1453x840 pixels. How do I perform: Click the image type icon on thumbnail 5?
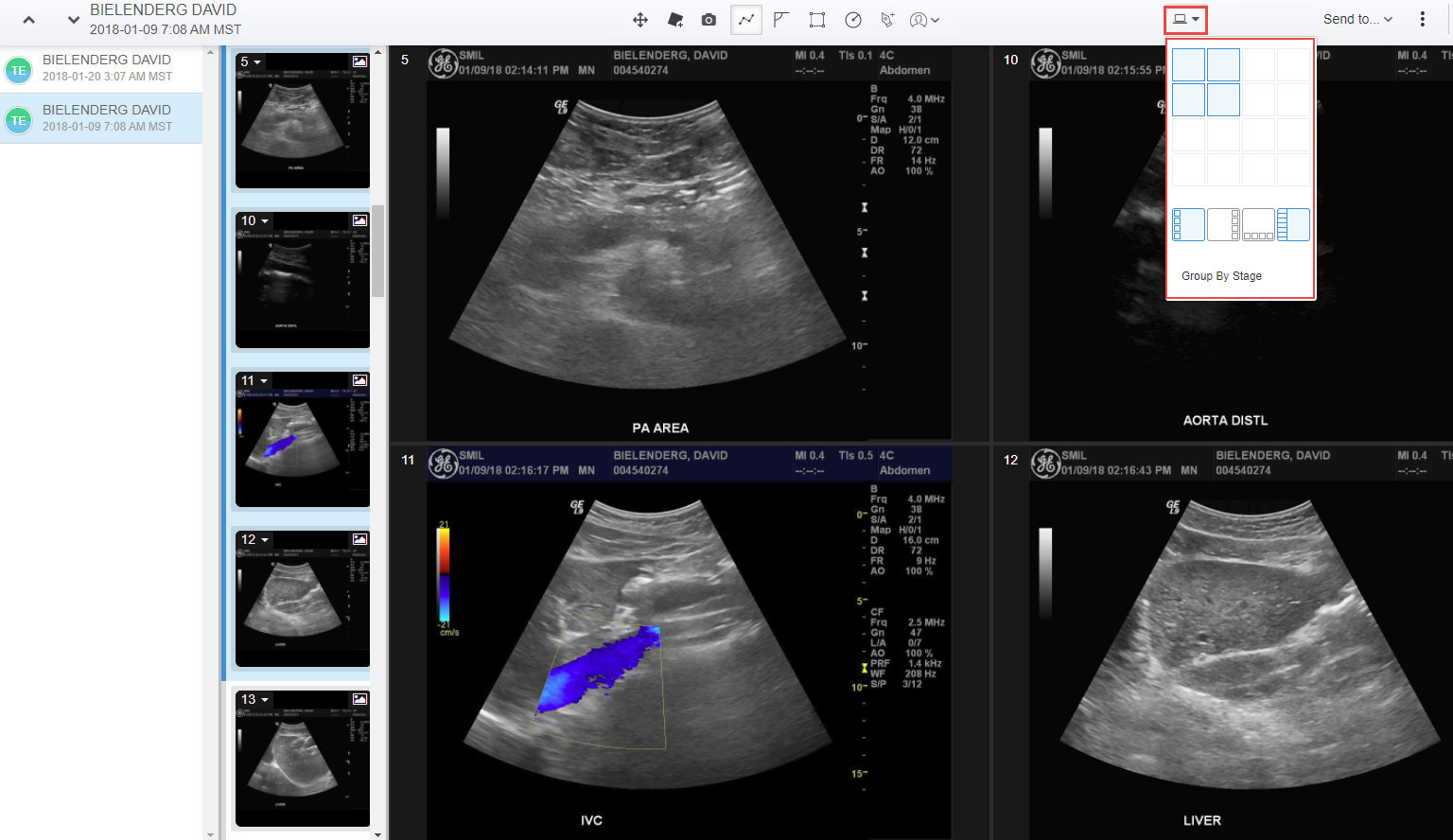[x=359, y=61]
